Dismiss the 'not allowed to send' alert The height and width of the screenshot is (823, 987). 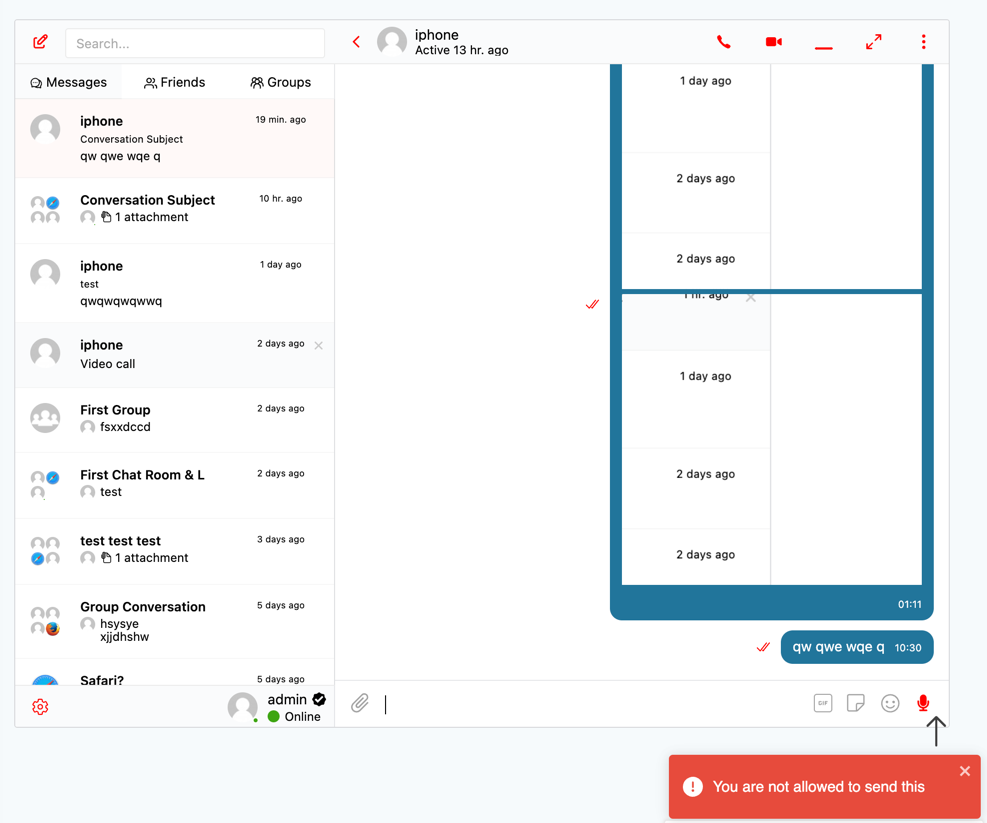[964, 771]
